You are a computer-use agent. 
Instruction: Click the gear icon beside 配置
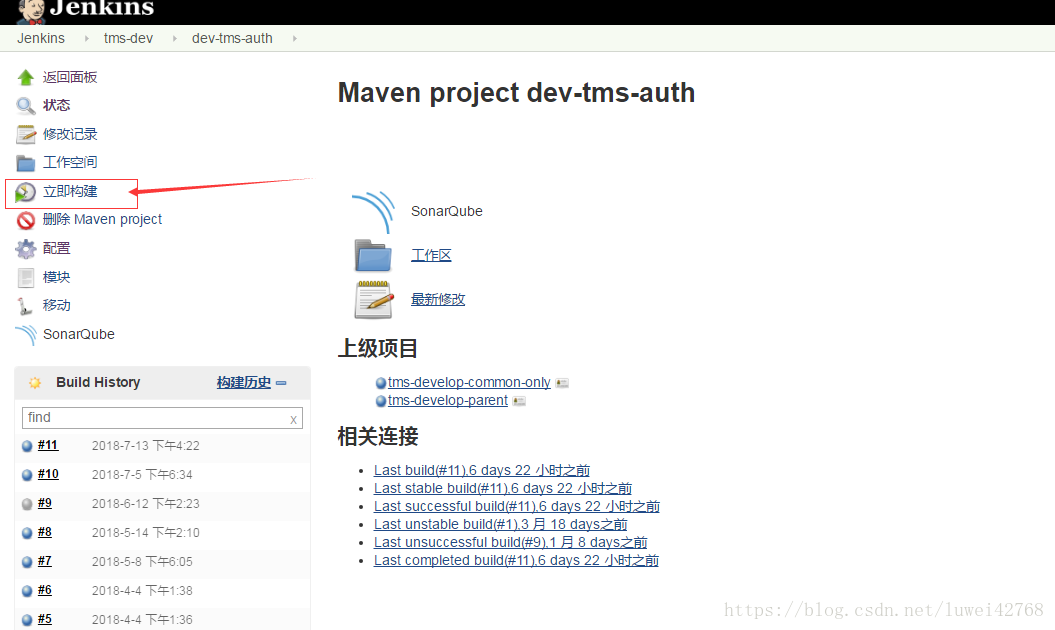(26, 249)
